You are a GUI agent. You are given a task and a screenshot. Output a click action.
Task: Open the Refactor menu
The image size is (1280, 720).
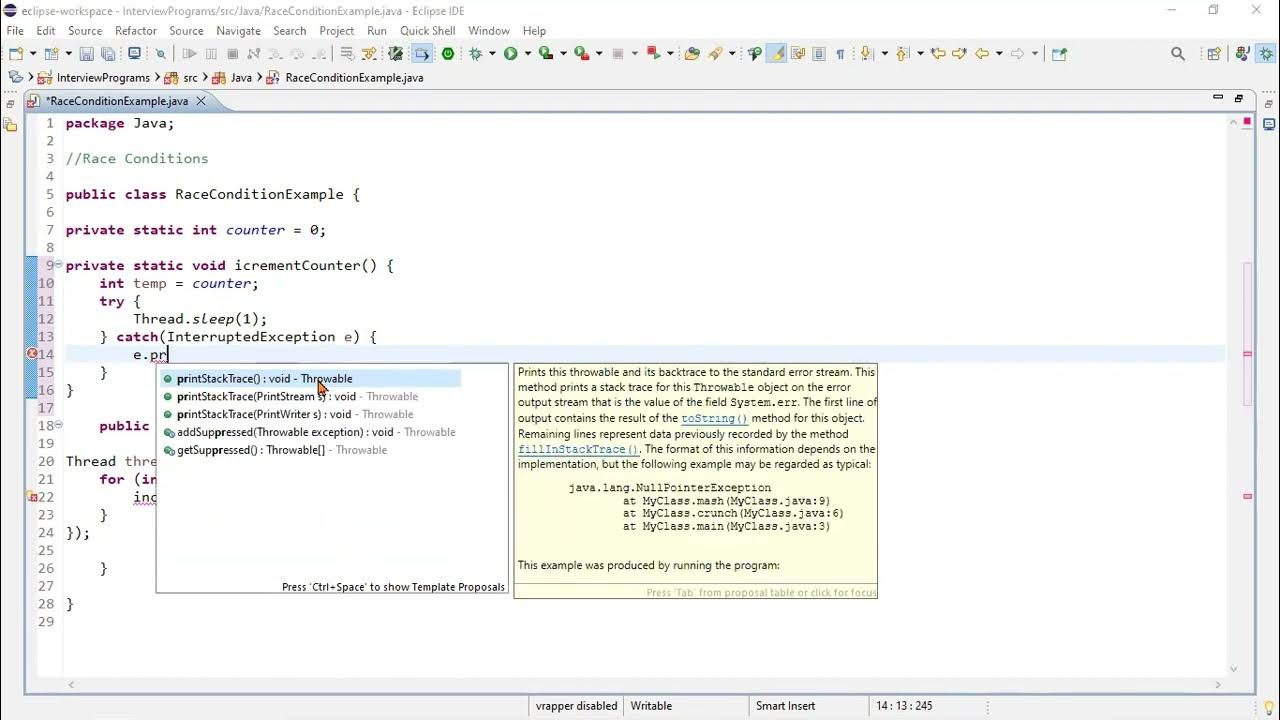coord(136,31)
